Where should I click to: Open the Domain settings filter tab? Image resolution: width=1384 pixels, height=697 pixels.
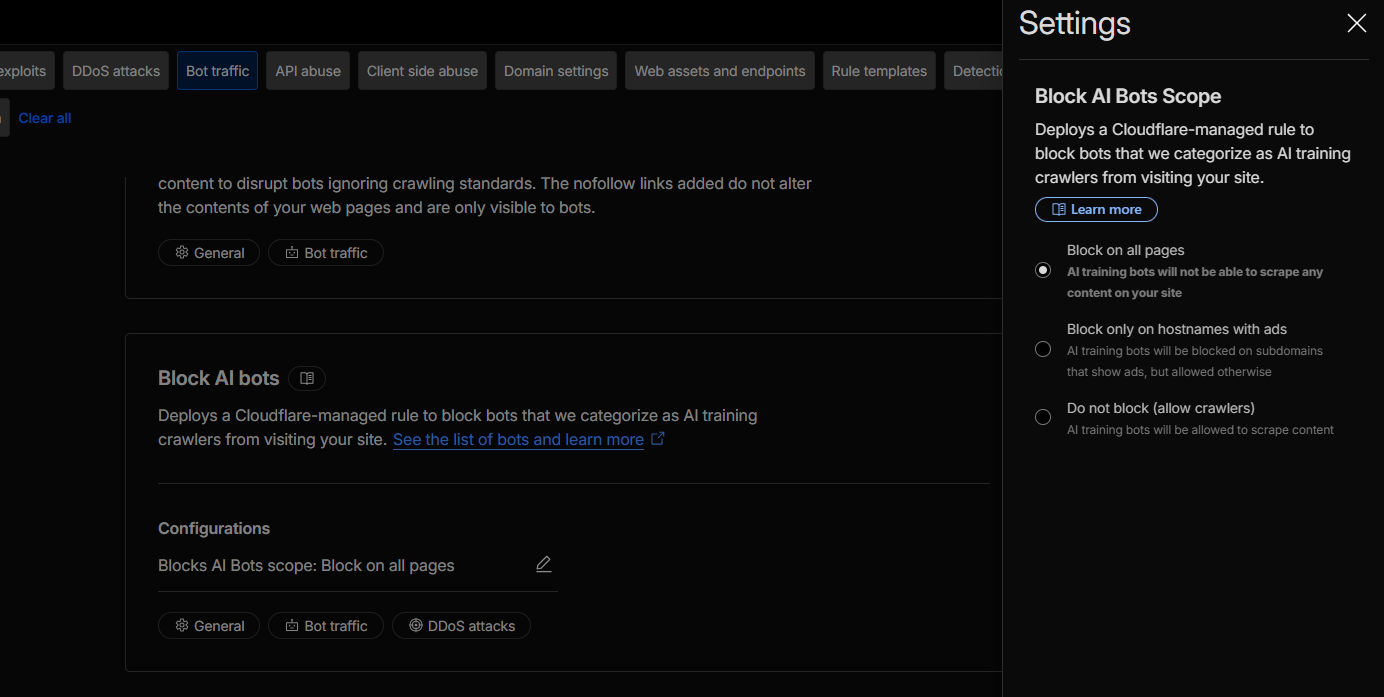click(556, 71)
